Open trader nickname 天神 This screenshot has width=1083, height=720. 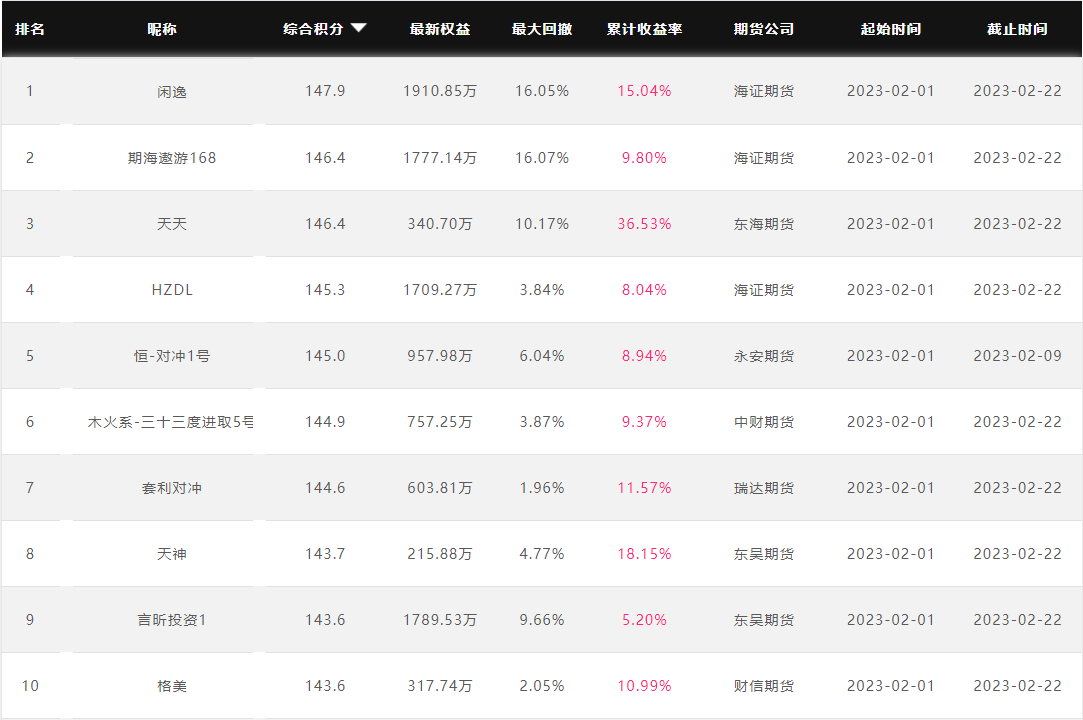172,554
